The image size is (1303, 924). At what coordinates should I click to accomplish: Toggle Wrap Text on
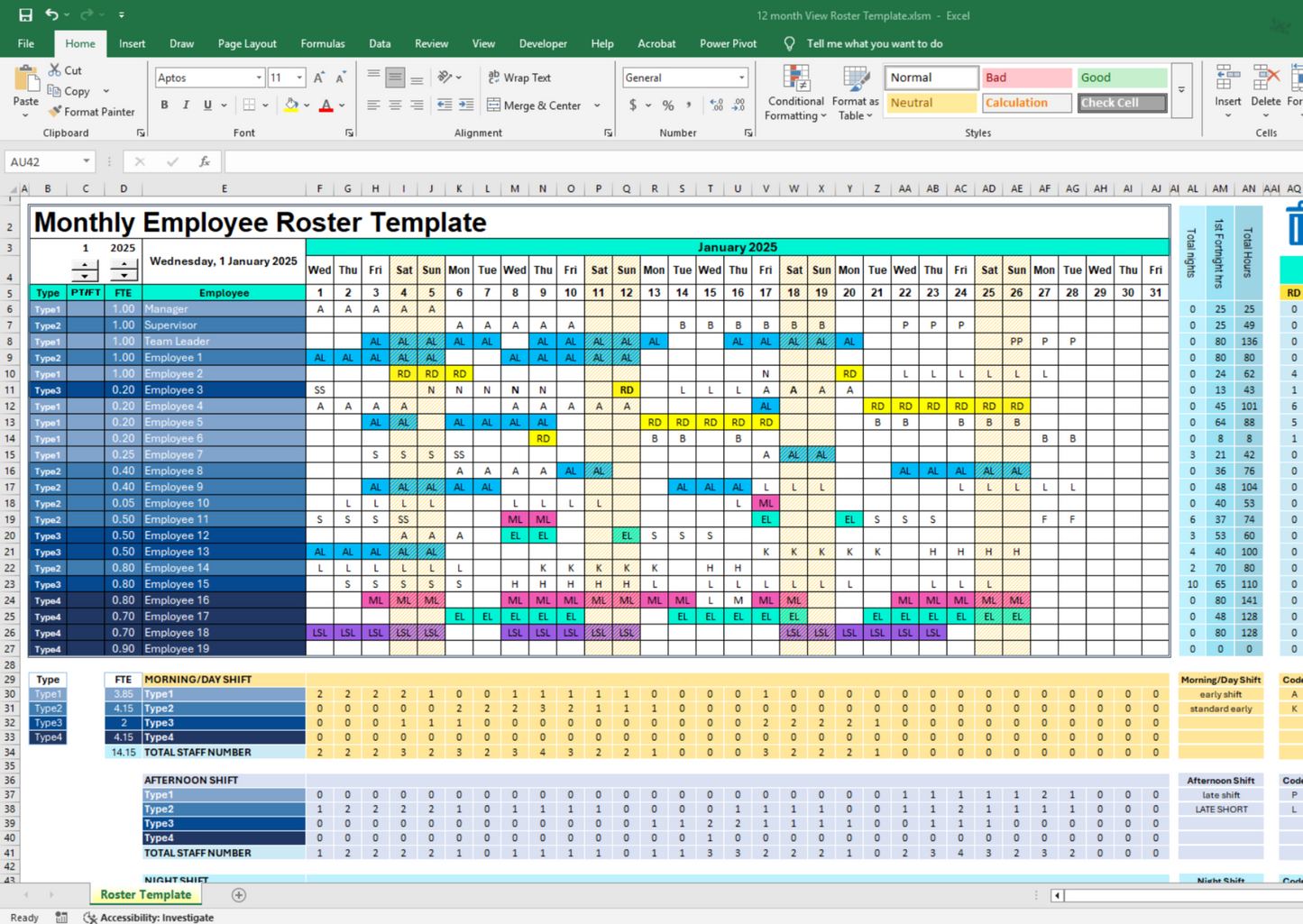point(518,78)
